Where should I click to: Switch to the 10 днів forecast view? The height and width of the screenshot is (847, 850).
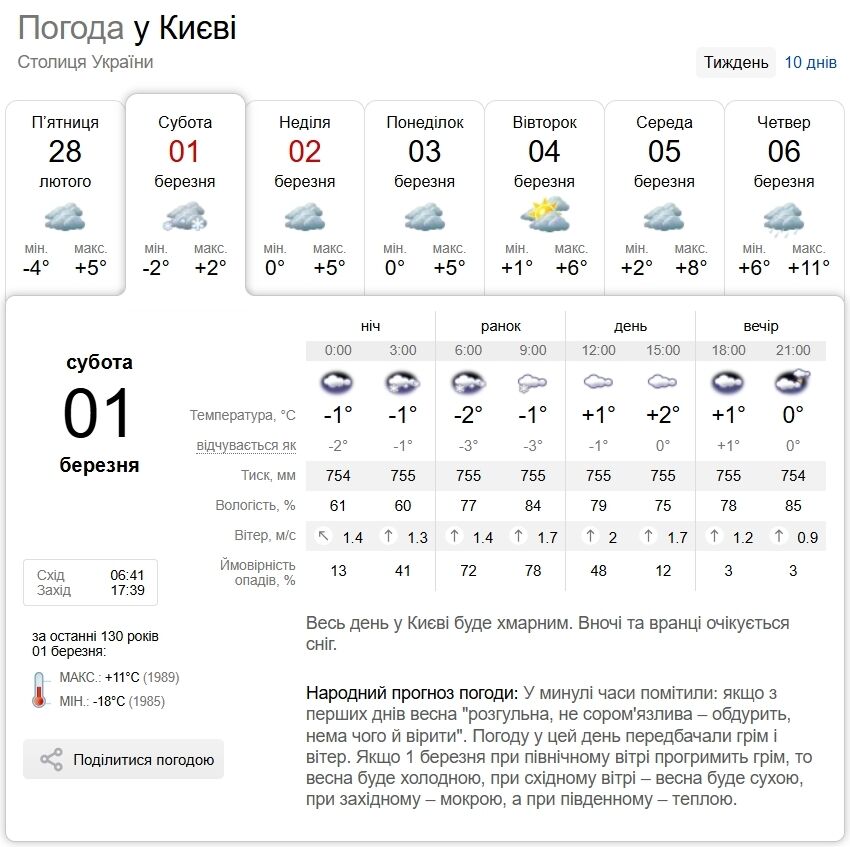click(x=810, y=62)
